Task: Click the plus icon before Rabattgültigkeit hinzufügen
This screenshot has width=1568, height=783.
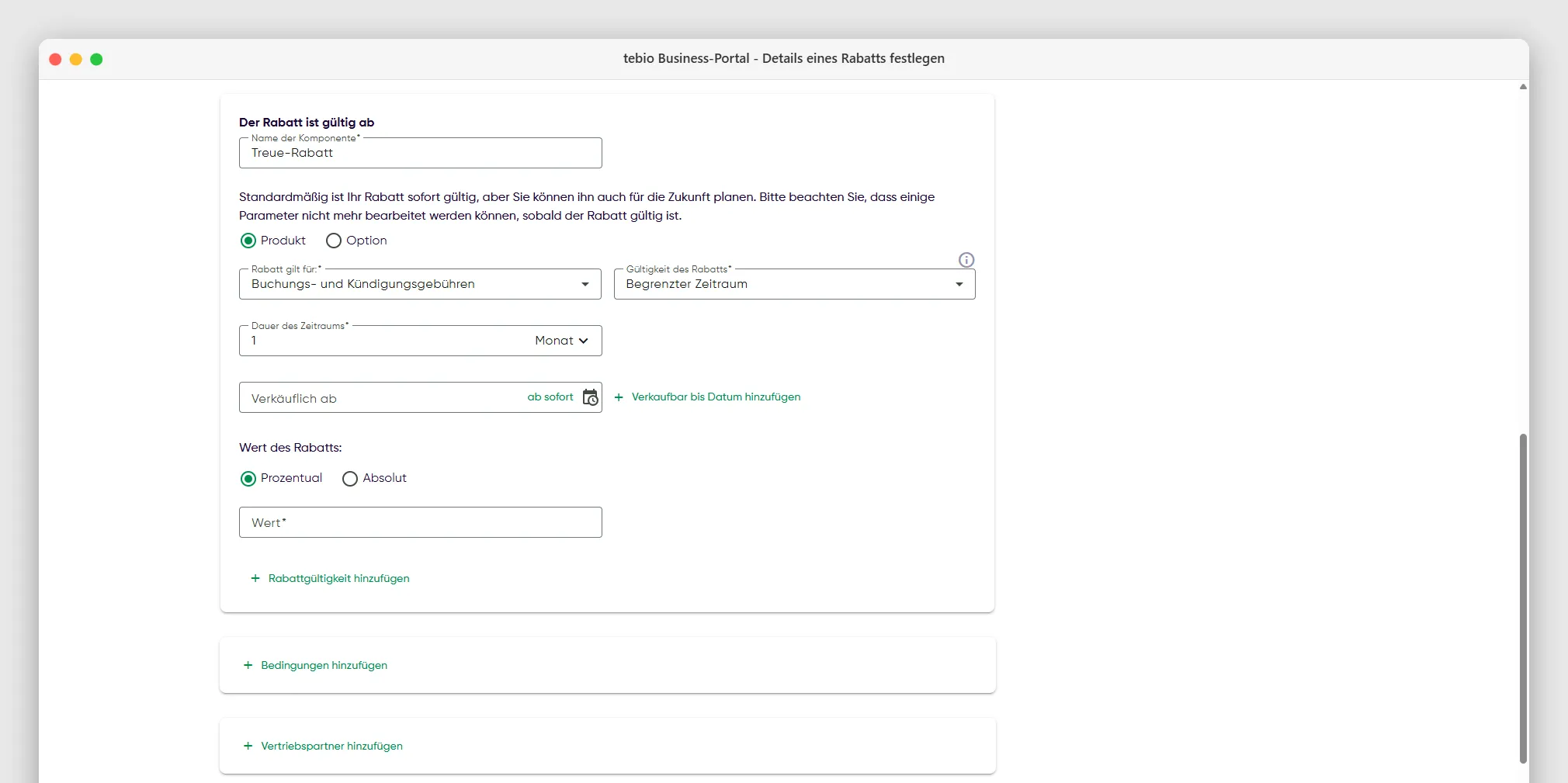Action: pos(255,578)
